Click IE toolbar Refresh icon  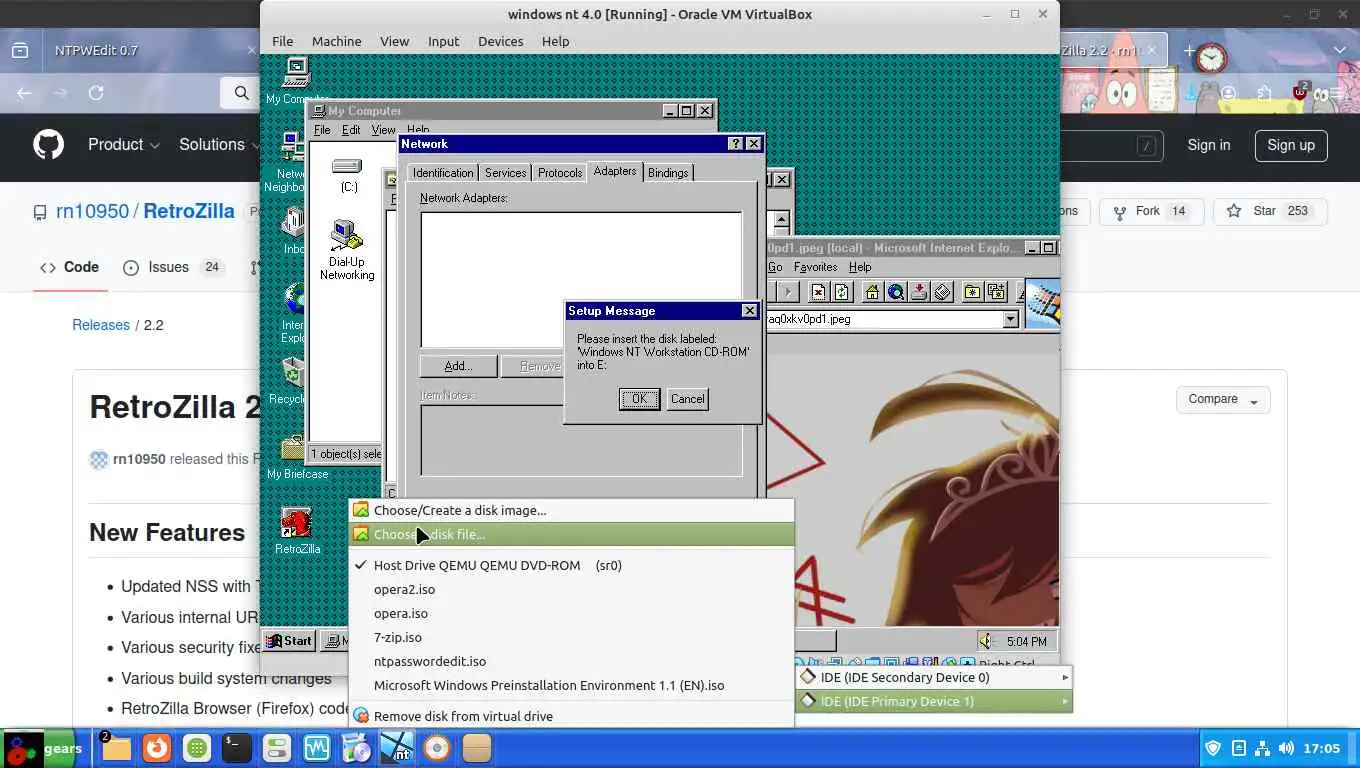click(x=842, y=292)
